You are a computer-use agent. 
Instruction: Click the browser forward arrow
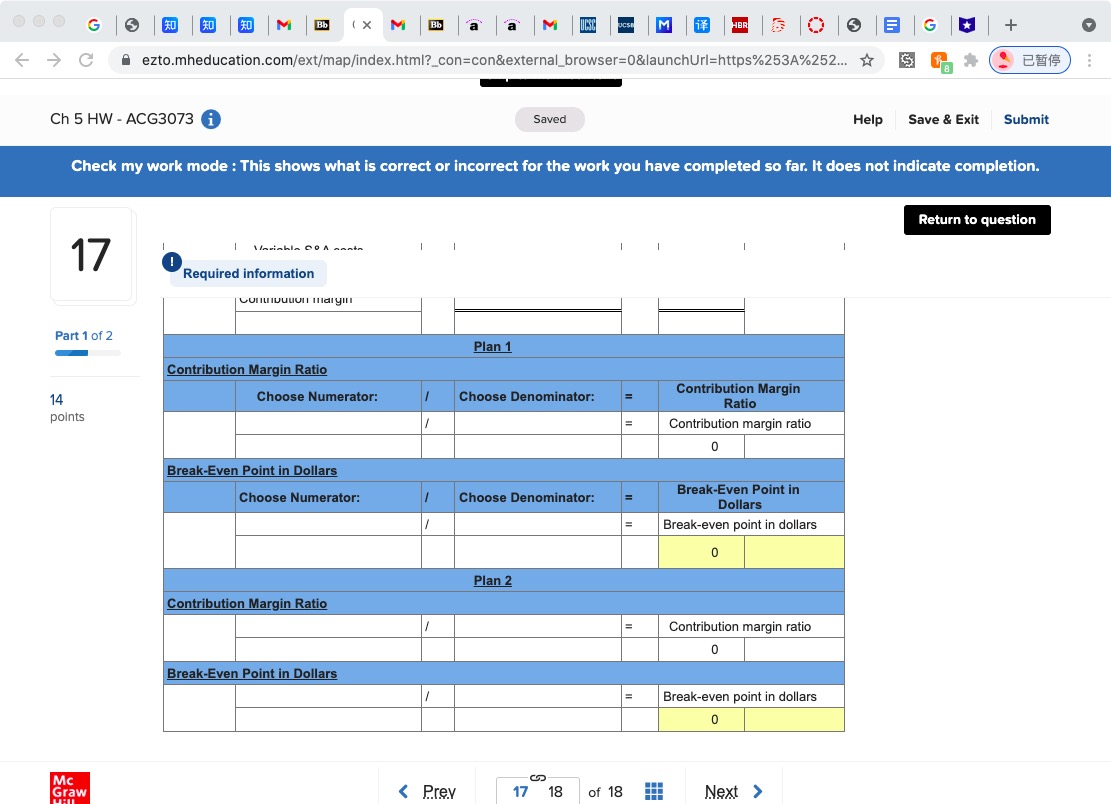click(54, 60)
